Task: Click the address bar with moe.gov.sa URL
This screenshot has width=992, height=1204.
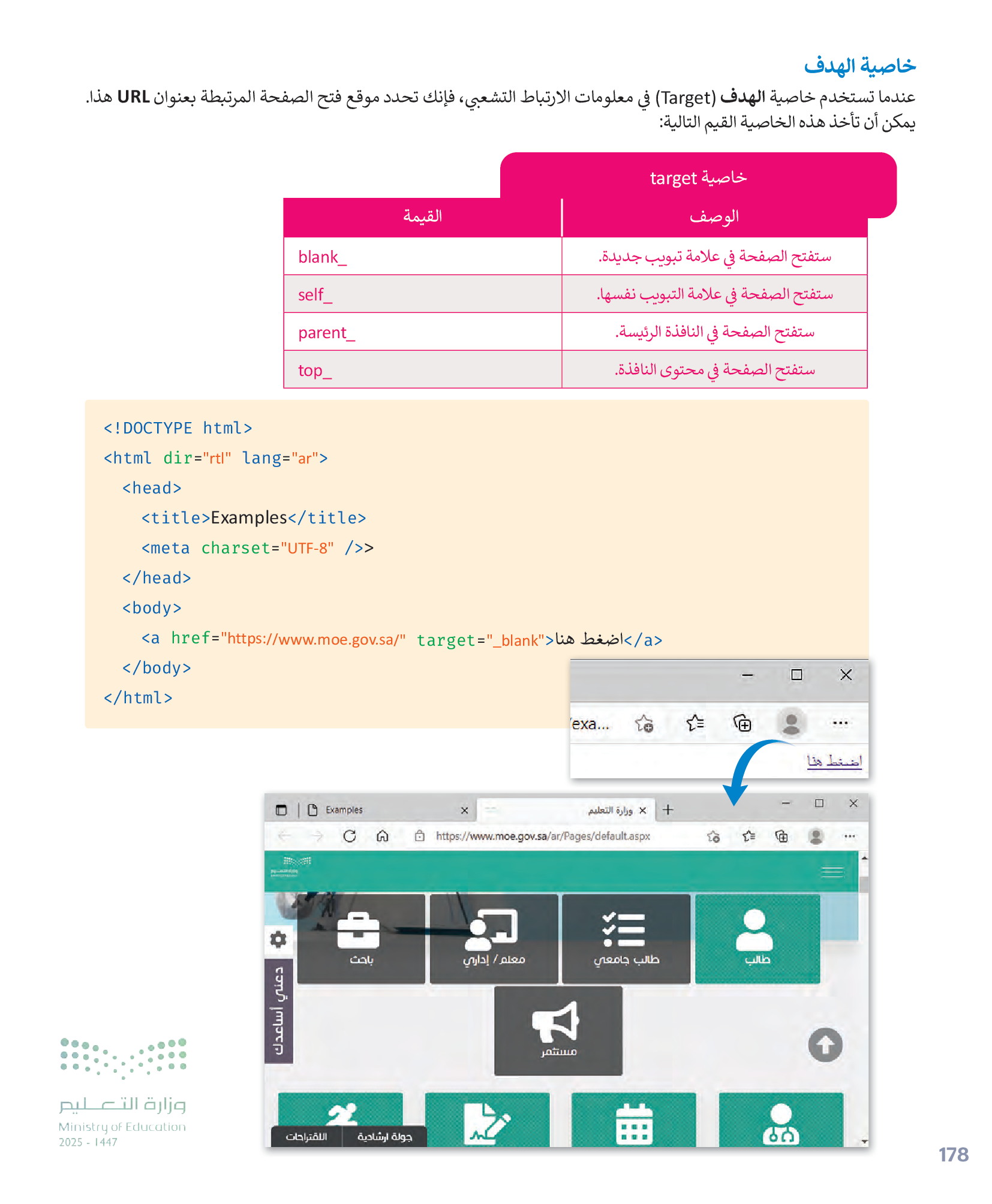Action: pos(543,836)
